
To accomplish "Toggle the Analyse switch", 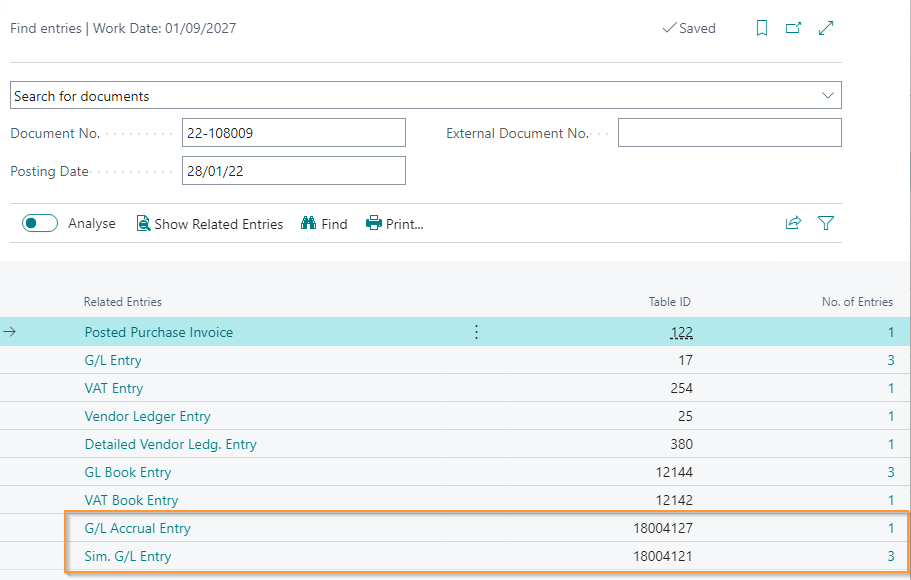I will (x=40, y=223).
